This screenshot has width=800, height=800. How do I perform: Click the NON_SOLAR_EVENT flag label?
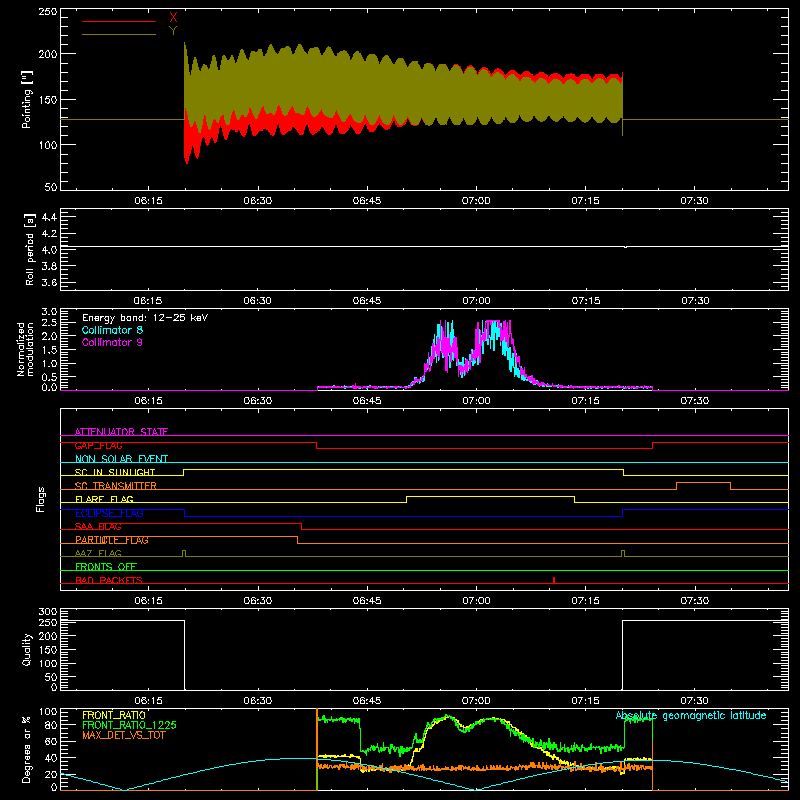121,459
